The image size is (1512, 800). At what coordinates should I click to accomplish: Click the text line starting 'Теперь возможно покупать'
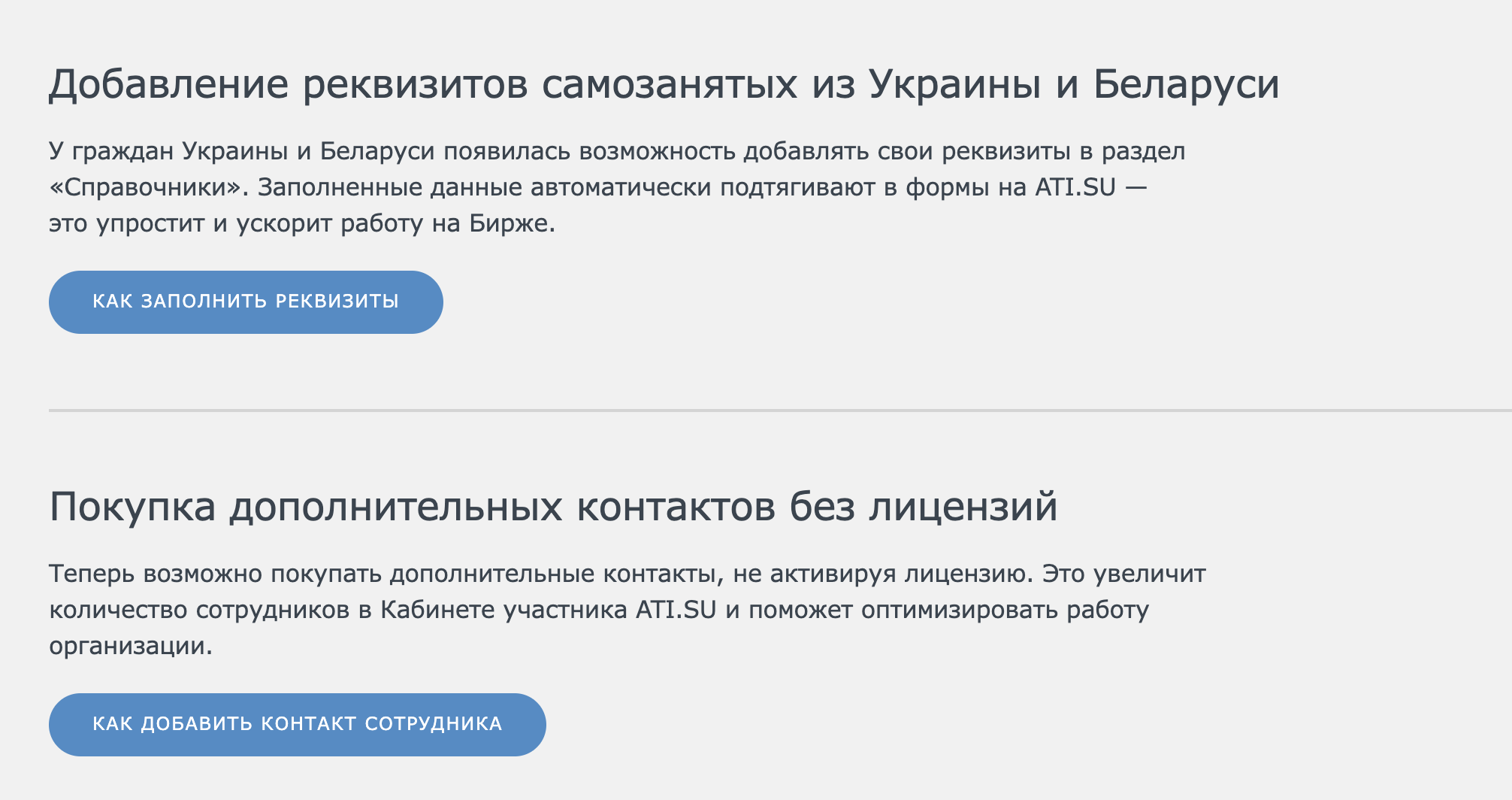click(627, 574)
